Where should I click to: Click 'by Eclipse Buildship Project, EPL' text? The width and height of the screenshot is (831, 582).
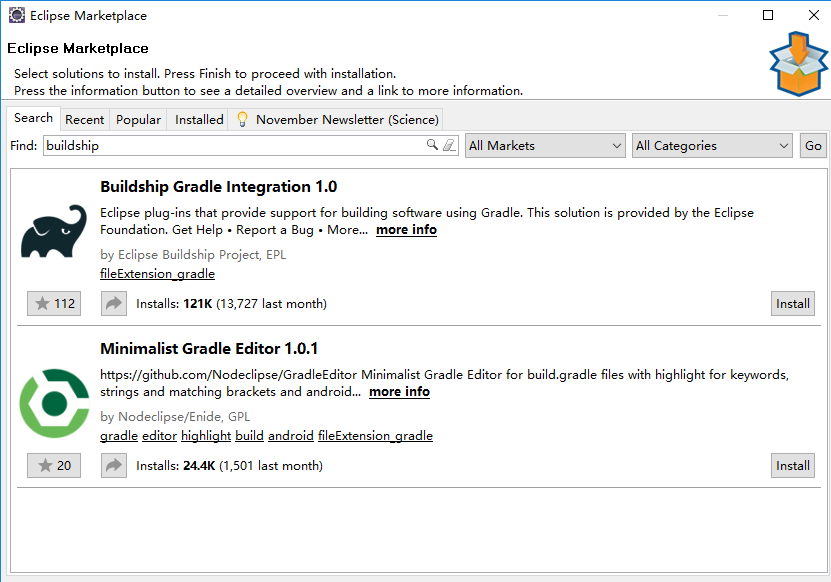[193, 254]
